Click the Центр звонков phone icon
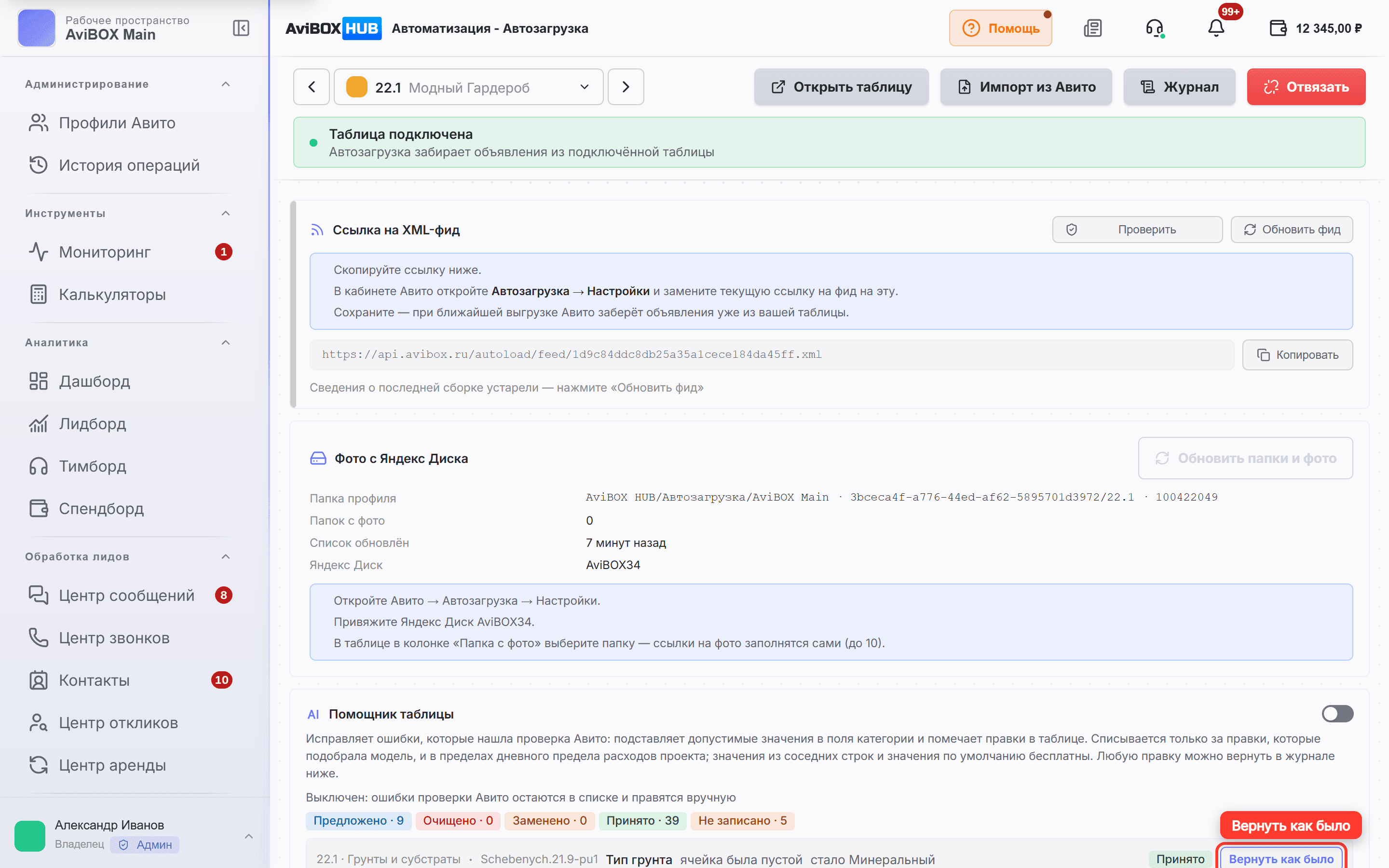 pos(39,638)
